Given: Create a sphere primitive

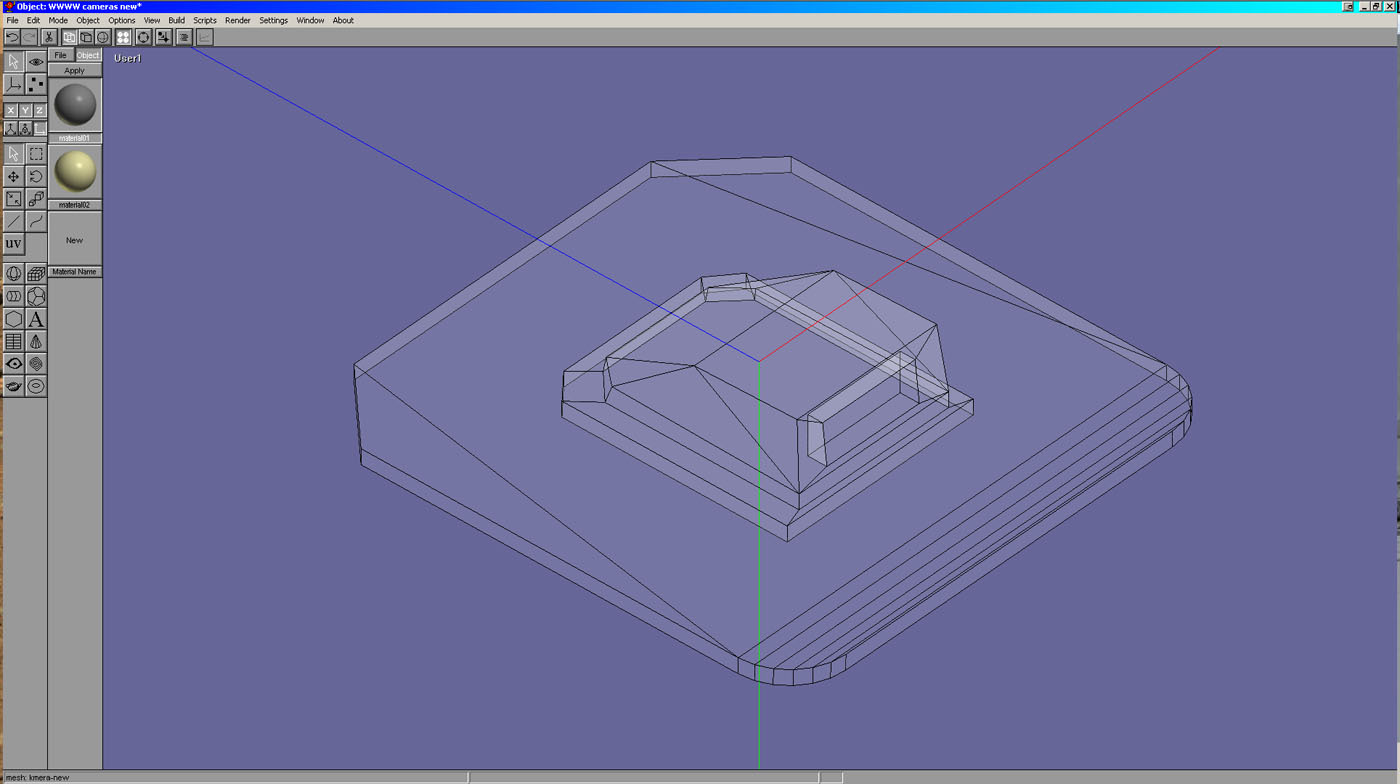Looking at the screenshot, I should point(13,274).
